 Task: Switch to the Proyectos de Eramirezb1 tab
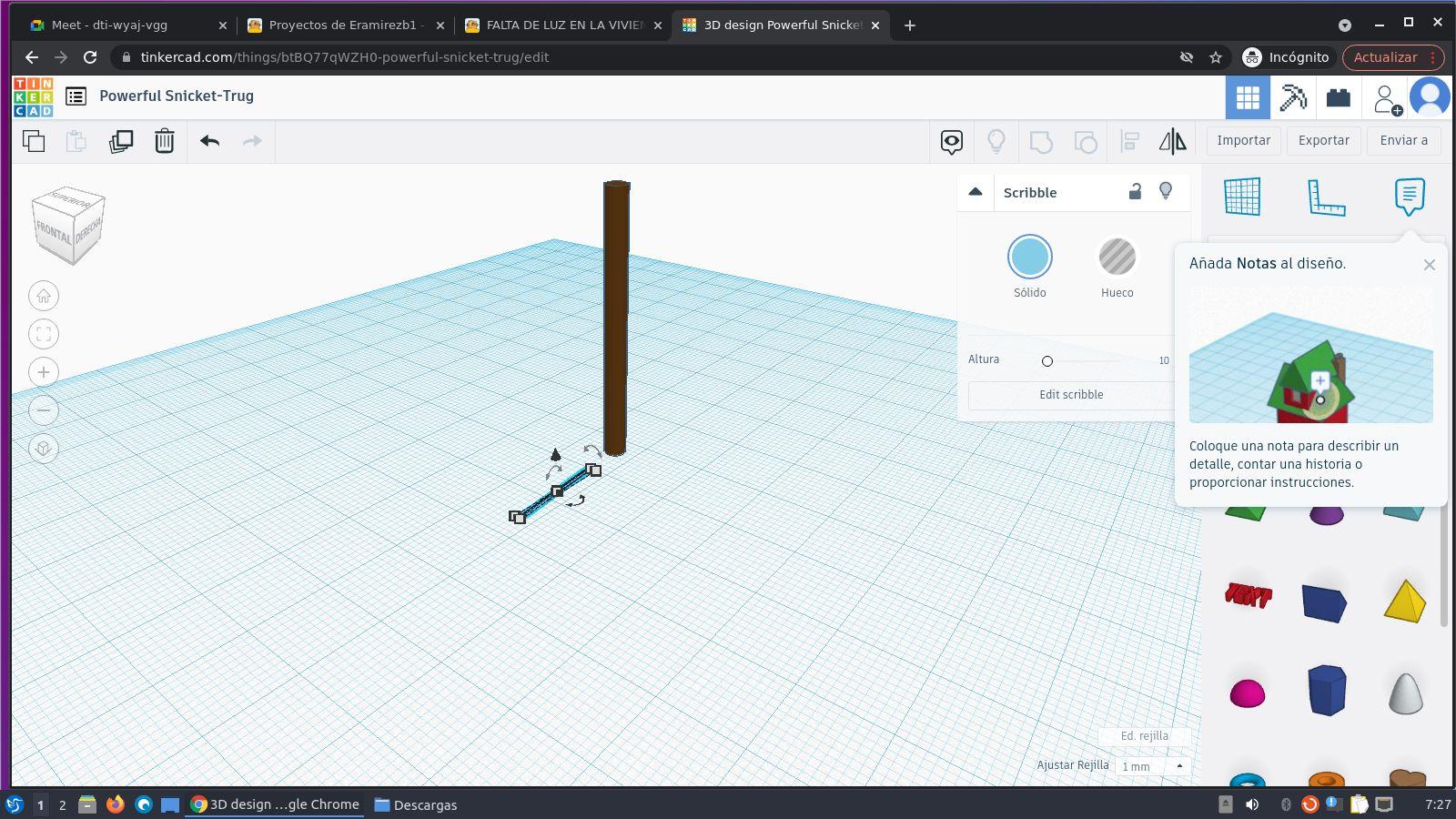343,25
